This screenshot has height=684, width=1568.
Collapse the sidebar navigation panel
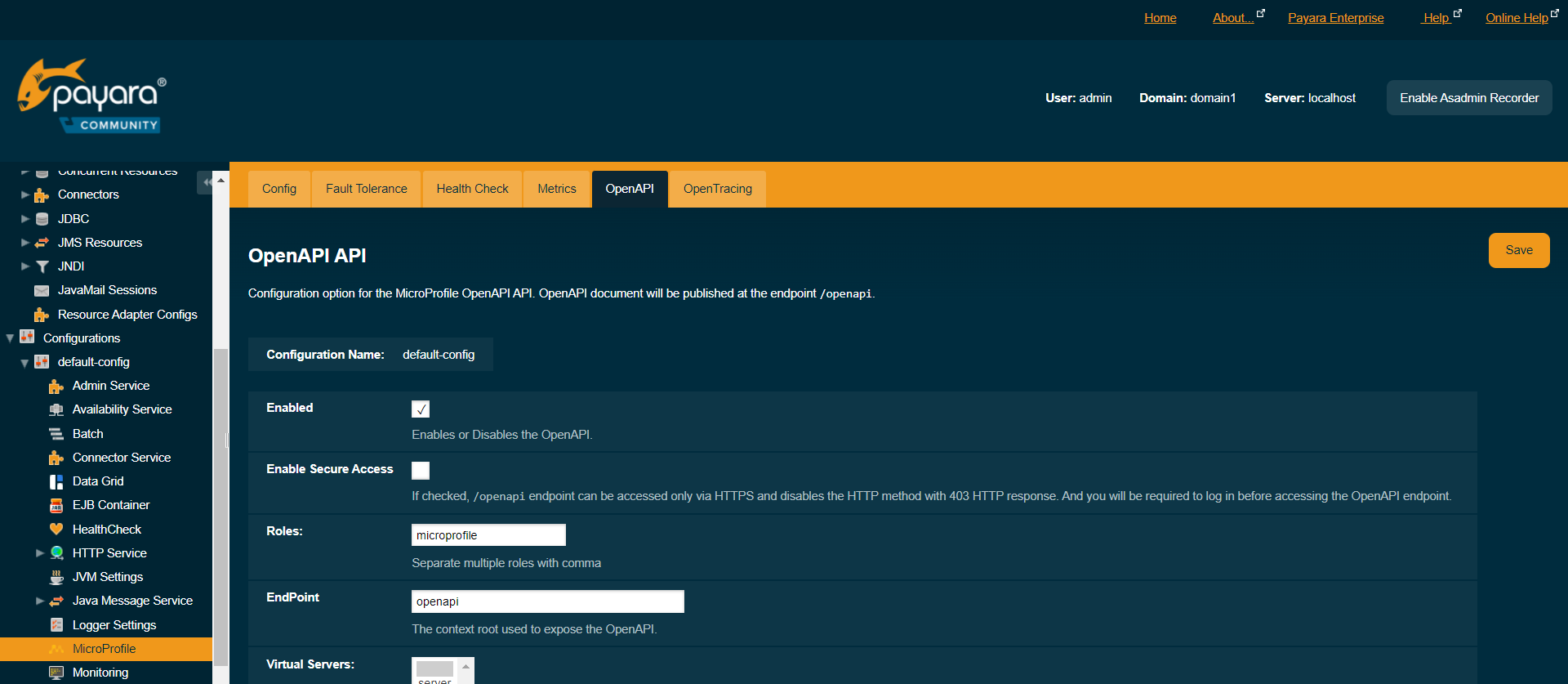click(207, 182)
